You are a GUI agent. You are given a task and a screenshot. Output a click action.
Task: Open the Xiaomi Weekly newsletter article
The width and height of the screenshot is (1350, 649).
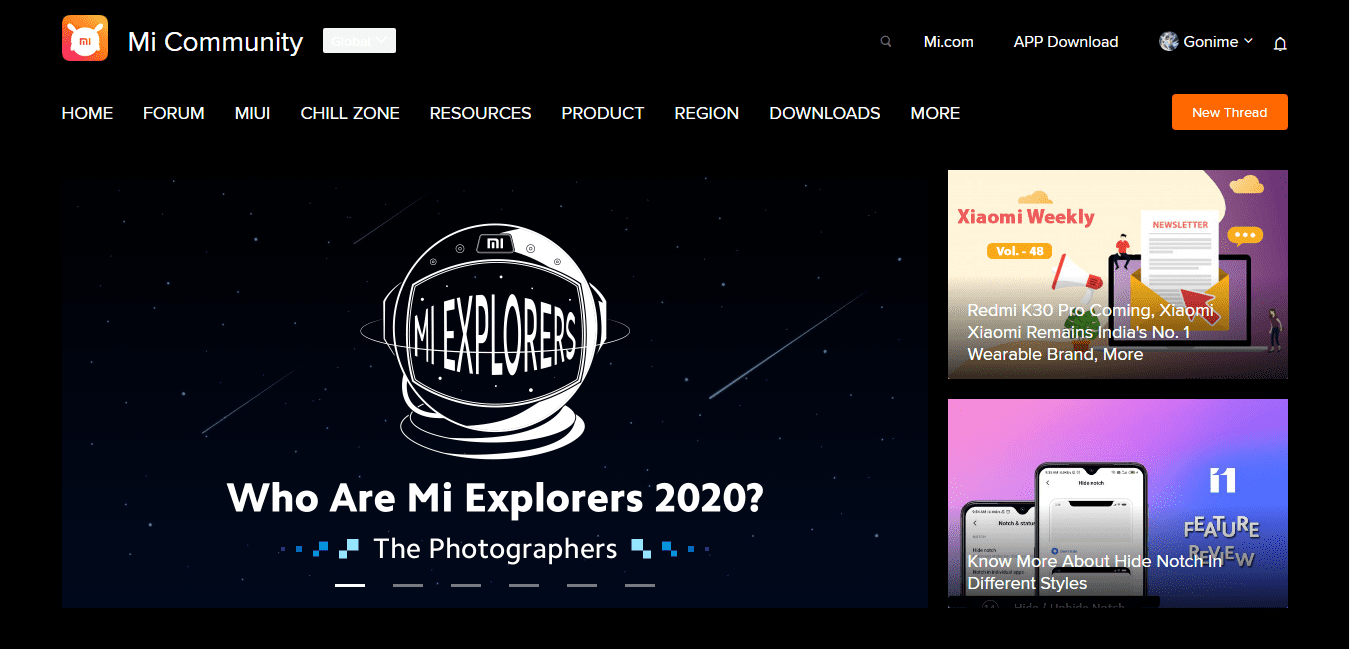[1117, 274]
